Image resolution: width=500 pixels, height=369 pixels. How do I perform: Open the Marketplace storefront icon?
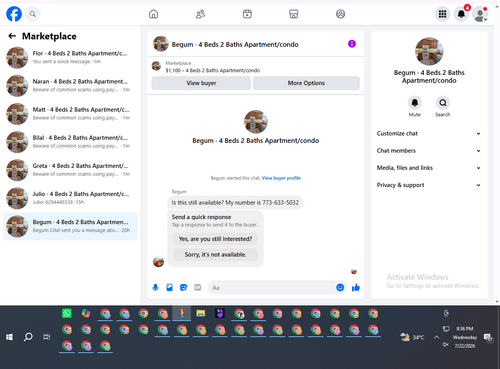294,14
